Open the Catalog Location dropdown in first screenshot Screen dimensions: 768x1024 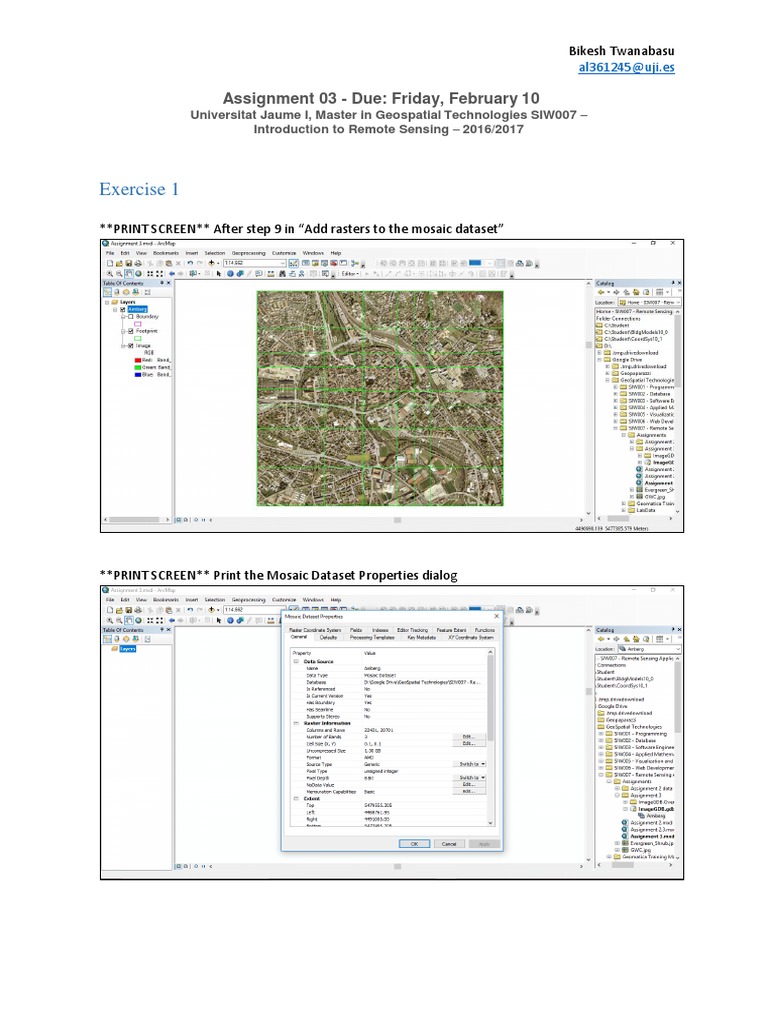(678, 302)
